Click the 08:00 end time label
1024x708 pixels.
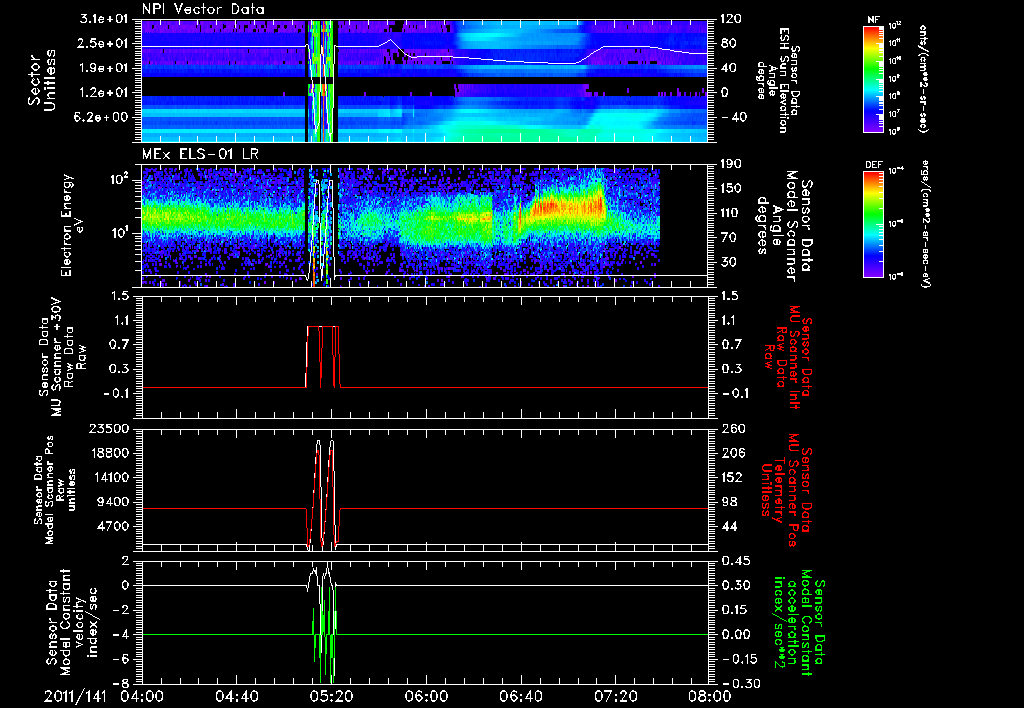coord(710,696)
